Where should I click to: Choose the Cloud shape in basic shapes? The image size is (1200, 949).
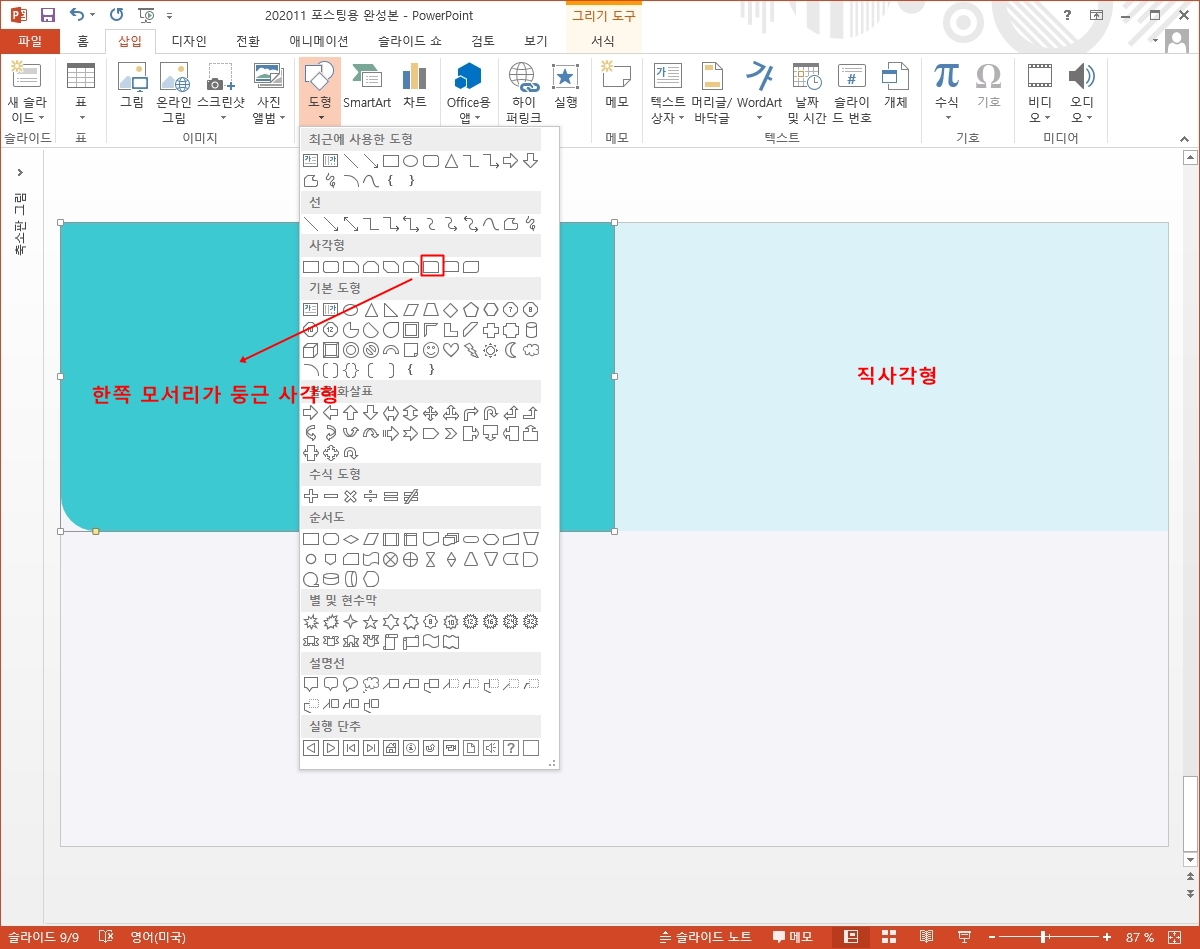[x=531, y=350]
